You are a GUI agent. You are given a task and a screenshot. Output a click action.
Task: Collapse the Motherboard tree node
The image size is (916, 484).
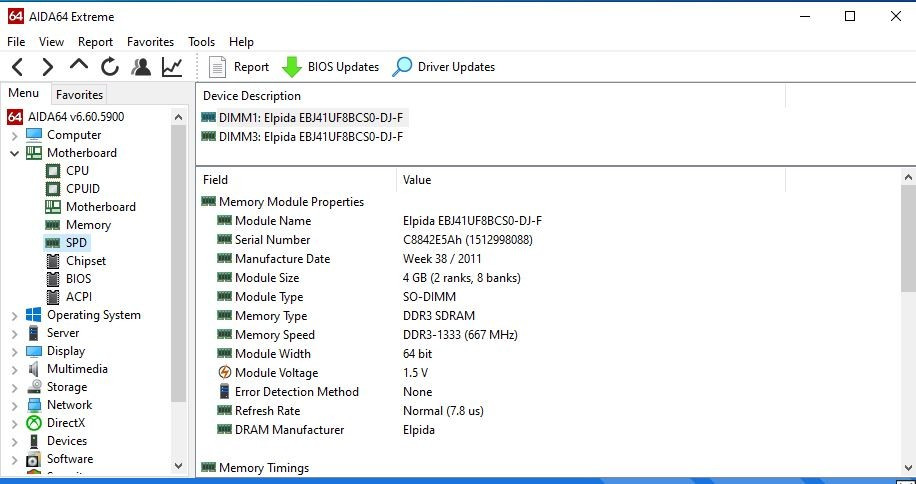click(15, 154)
